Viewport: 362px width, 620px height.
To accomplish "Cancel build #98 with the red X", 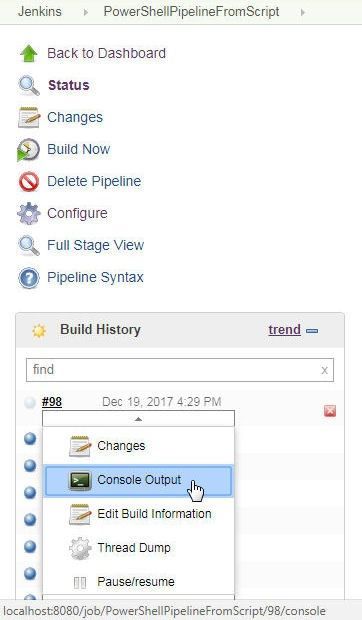I will (x=330, y=411).
